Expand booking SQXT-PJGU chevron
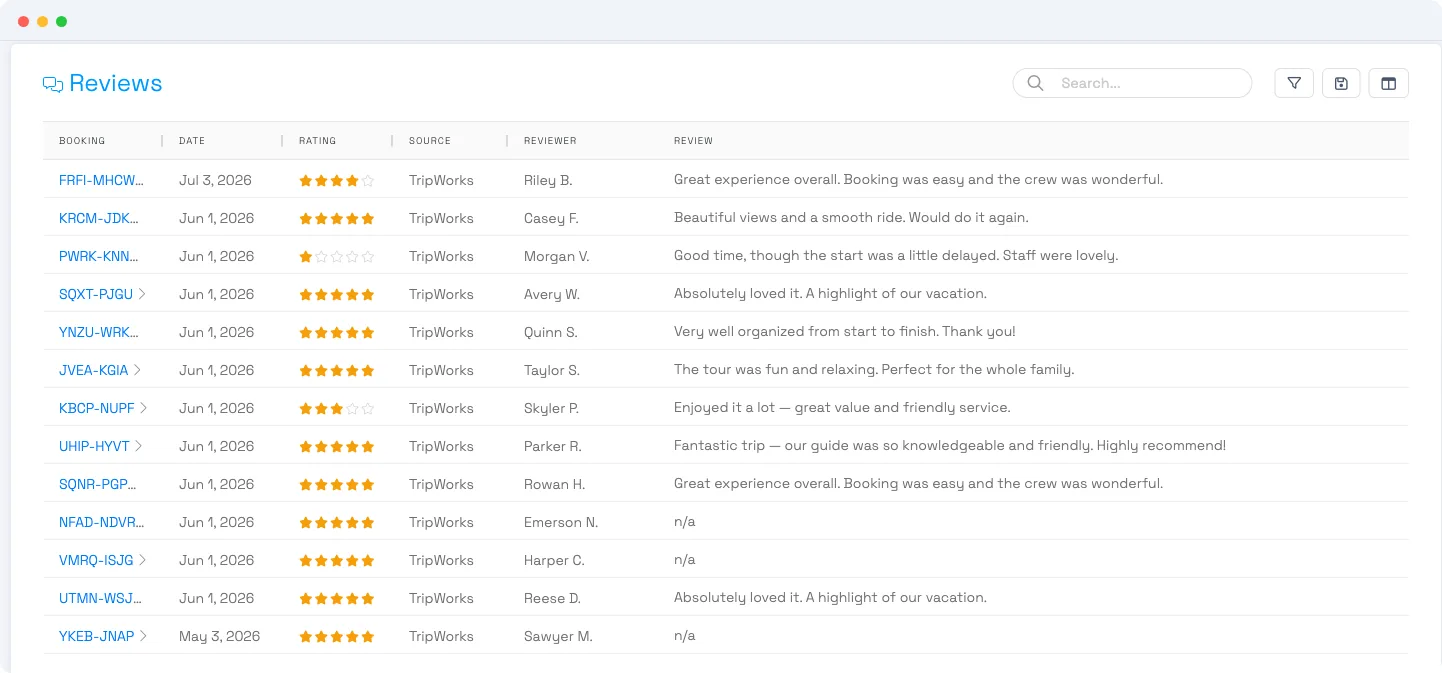The height and width of the screenshot is (673, 1442). point(142,294)
